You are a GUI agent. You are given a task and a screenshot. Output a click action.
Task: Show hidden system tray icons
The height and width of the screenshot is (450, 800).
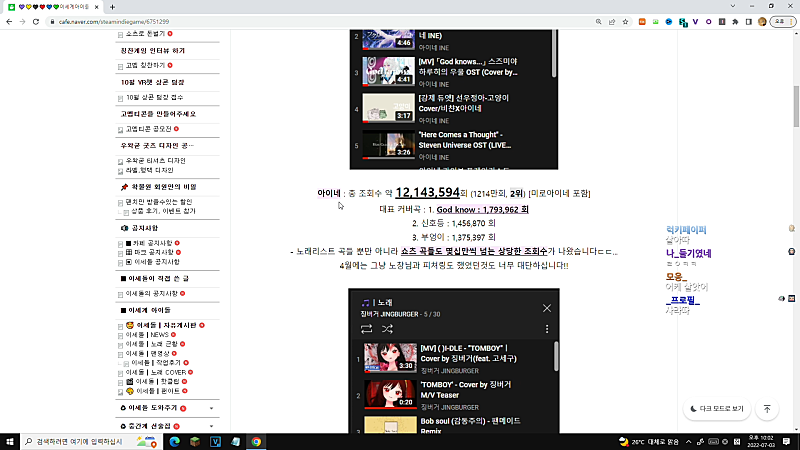(688, 442)
